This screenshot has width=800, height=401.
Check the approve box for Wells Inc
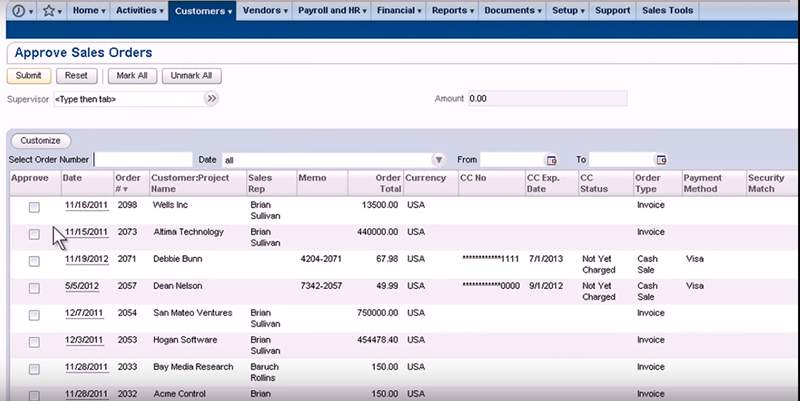click(34, 207)
